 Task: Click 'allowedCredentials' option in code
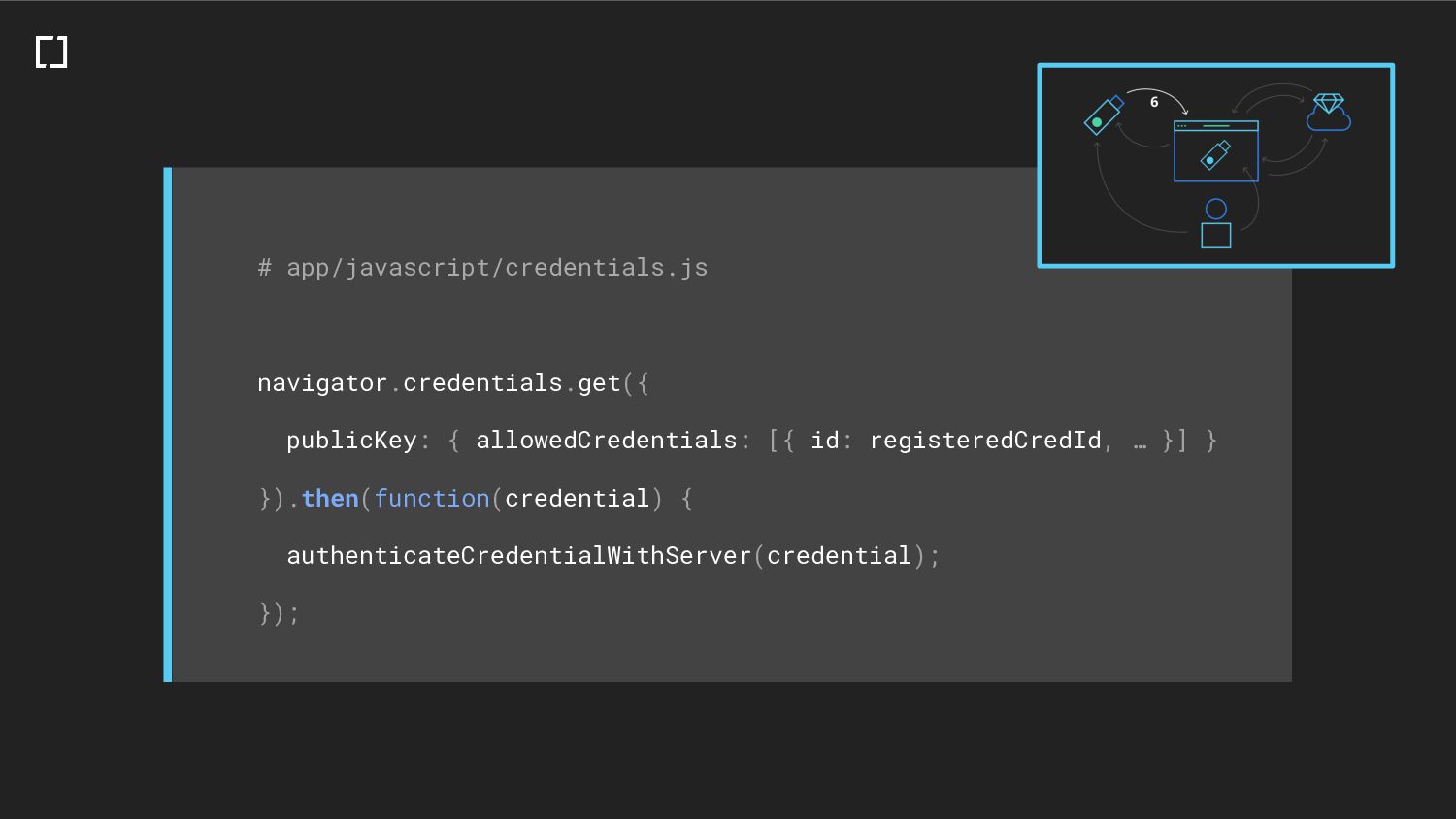[606, 441]
